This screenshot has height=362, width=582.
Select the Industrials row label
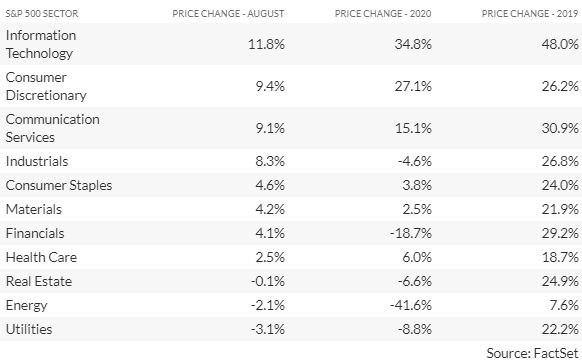(x=37, y=161)
